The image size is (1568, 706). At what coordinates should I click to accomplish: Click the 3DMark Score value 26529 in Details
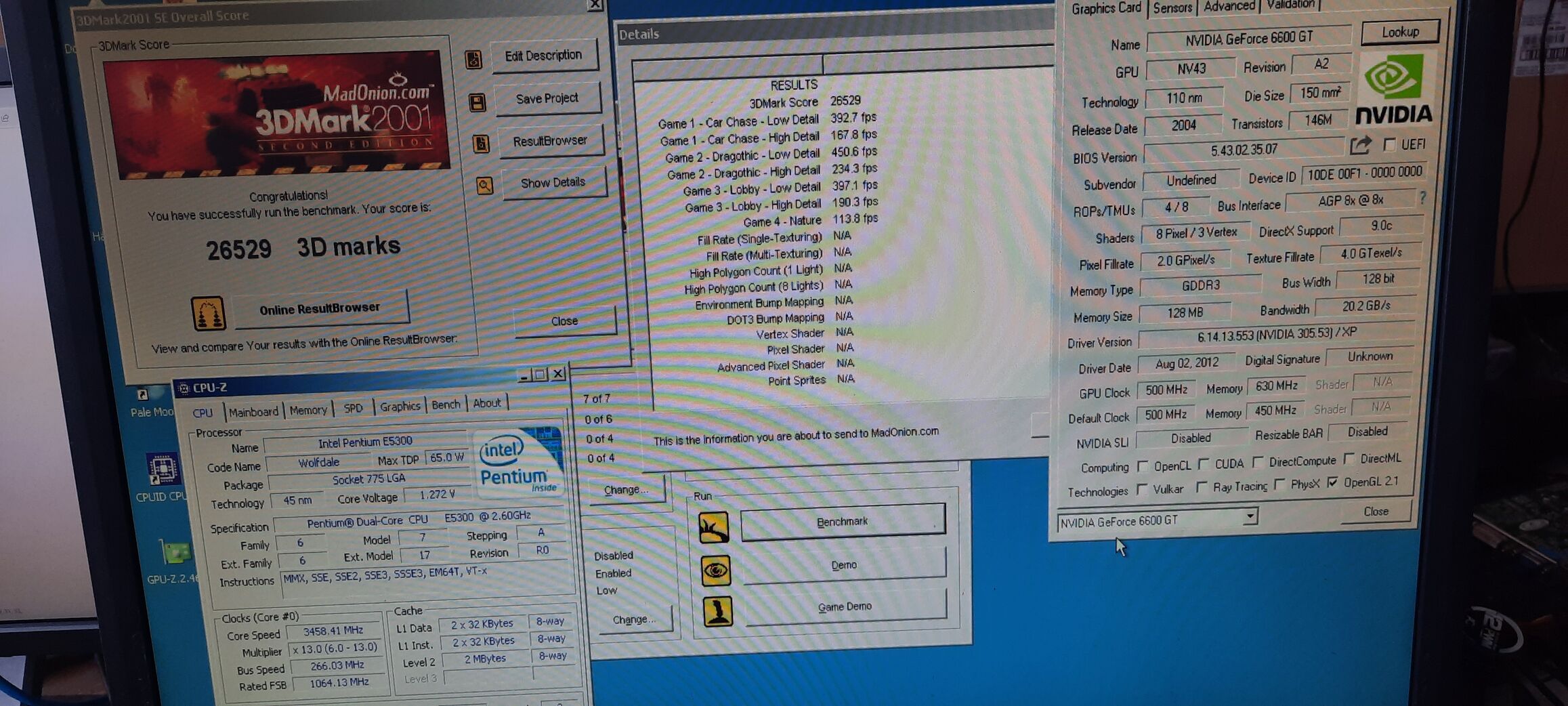coord(845,101)
